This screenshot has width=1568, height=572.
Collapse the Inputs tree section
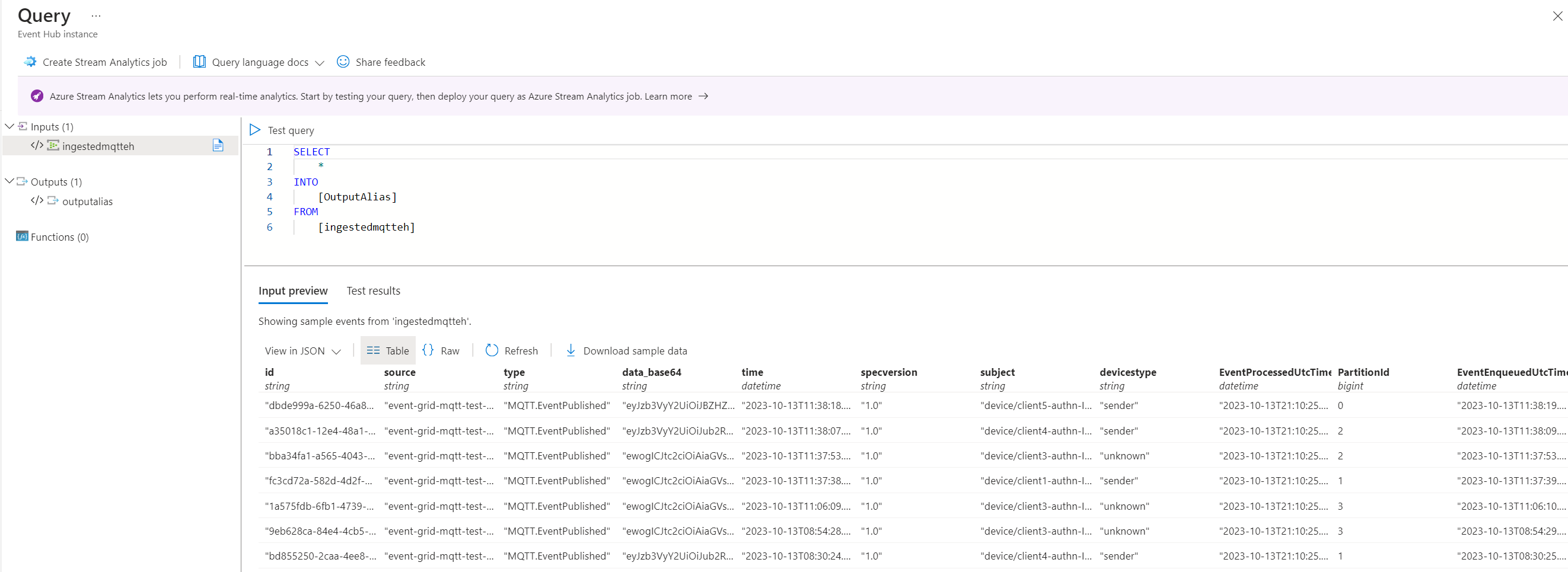pos(9,127)
